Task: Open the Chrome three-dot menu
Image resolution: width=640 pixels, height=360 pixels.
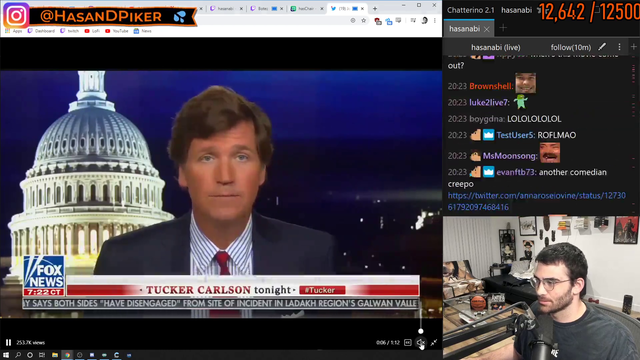Action: point(435,20)
